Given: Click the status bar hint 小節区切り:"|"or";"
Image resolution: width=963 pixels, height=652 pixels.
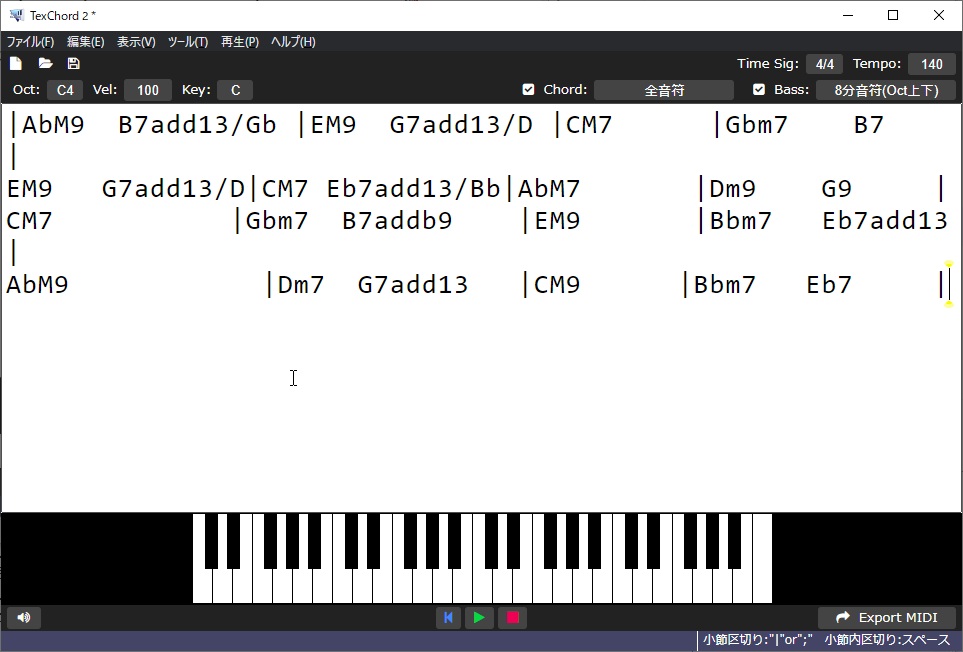Looking at the screenshot, I should pos(757,640).
